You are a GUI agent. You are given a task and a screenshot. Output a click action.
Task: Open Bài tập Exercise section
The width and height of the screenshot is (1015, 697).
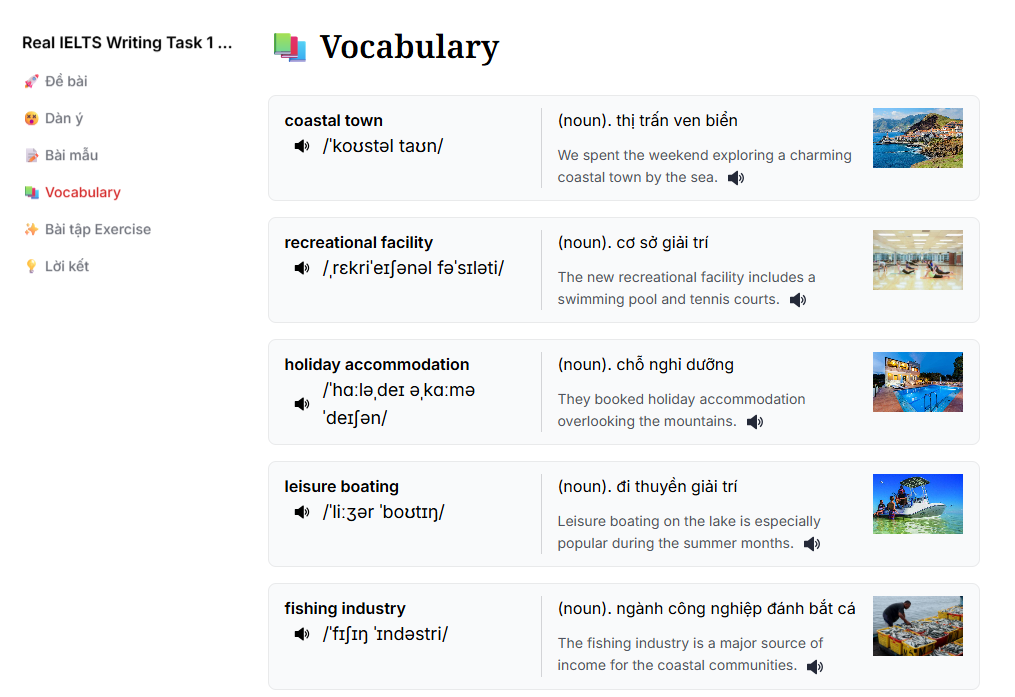pos(97,229)
